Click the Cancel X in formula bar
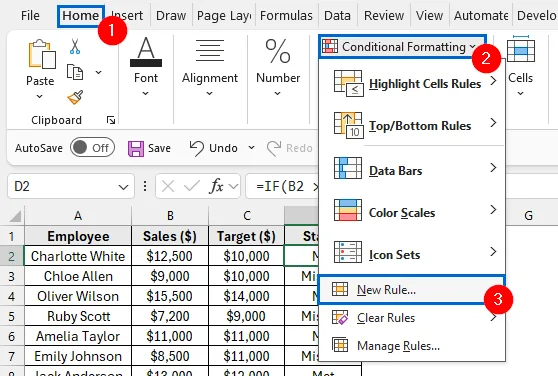Image resolution: width=558 pixels, height=376 pixels. click(x=168, y=186)
